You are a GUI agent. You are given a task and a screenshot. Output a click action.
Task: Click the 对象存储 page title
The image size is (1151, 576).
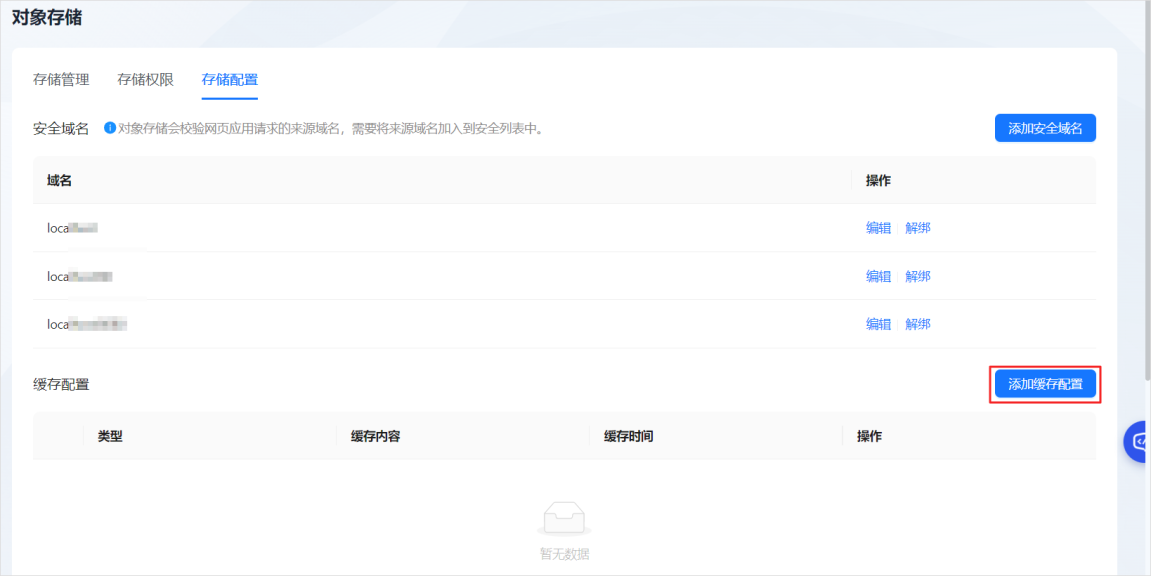(x=47, y=18)
